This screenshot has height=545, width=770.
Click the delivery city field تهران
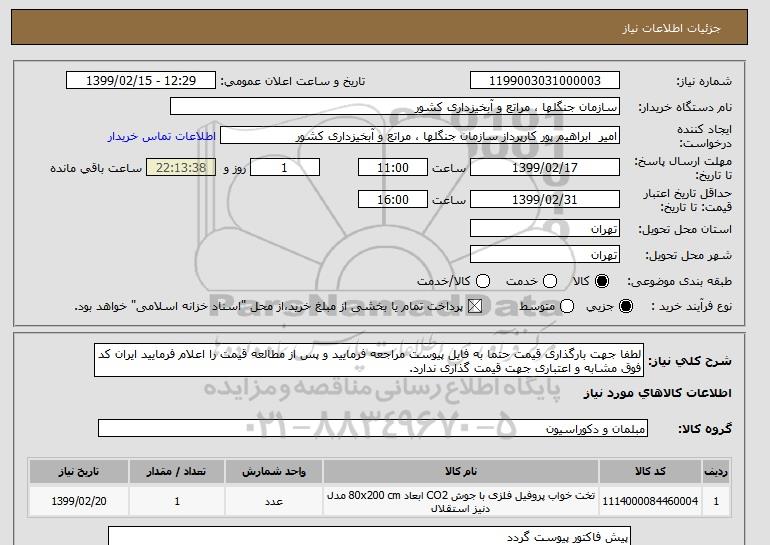[x=545, y=255]
